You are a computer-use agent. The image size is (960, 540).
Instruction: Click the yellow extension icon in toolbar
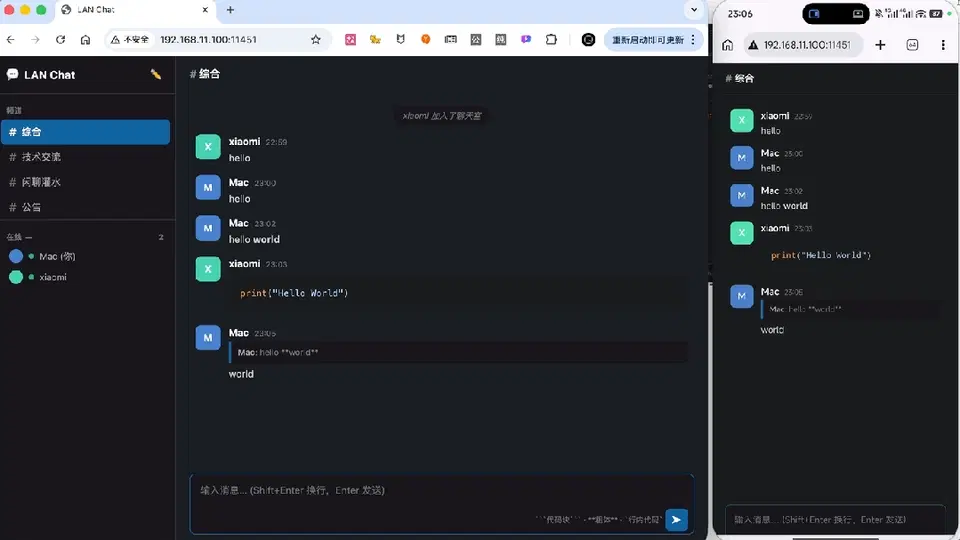click(x=375, y=40)
